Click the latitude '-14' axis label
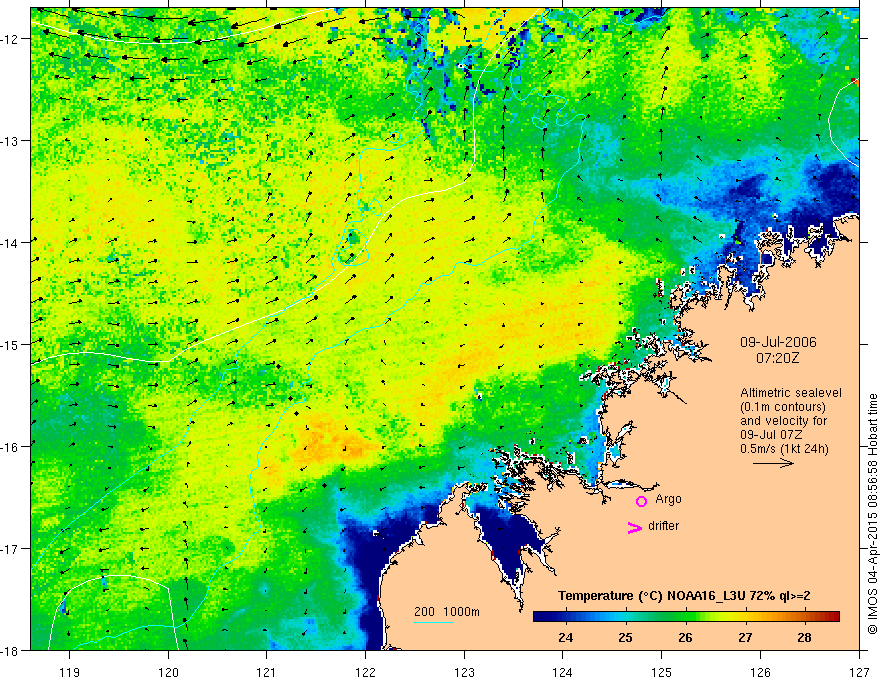The height and width of the screenshot is (680, 880). point(11,242)
